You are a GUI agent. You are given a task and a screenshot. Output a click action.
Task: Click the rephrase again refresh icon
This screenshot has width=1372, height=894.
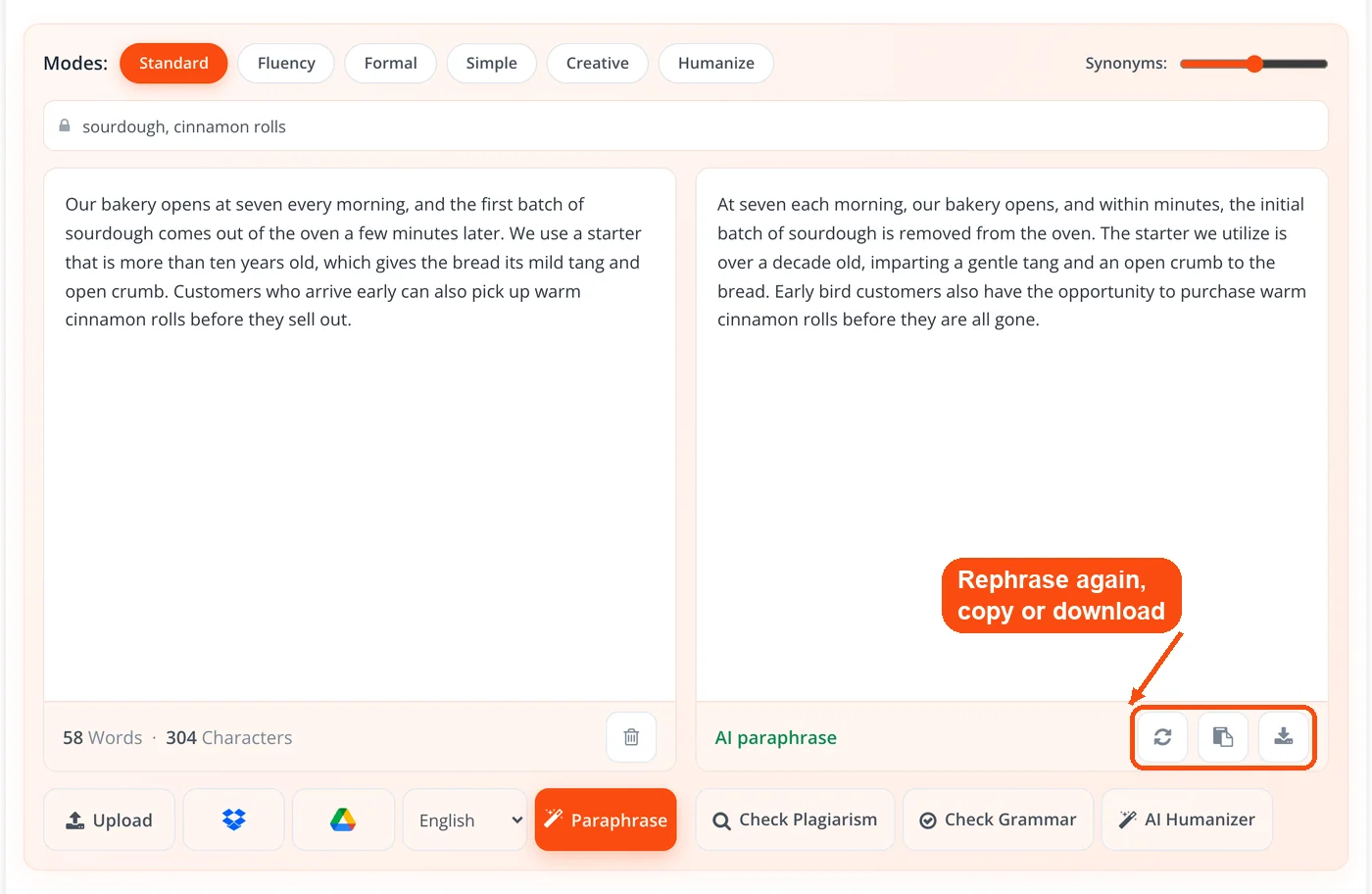pos(1162,737)
